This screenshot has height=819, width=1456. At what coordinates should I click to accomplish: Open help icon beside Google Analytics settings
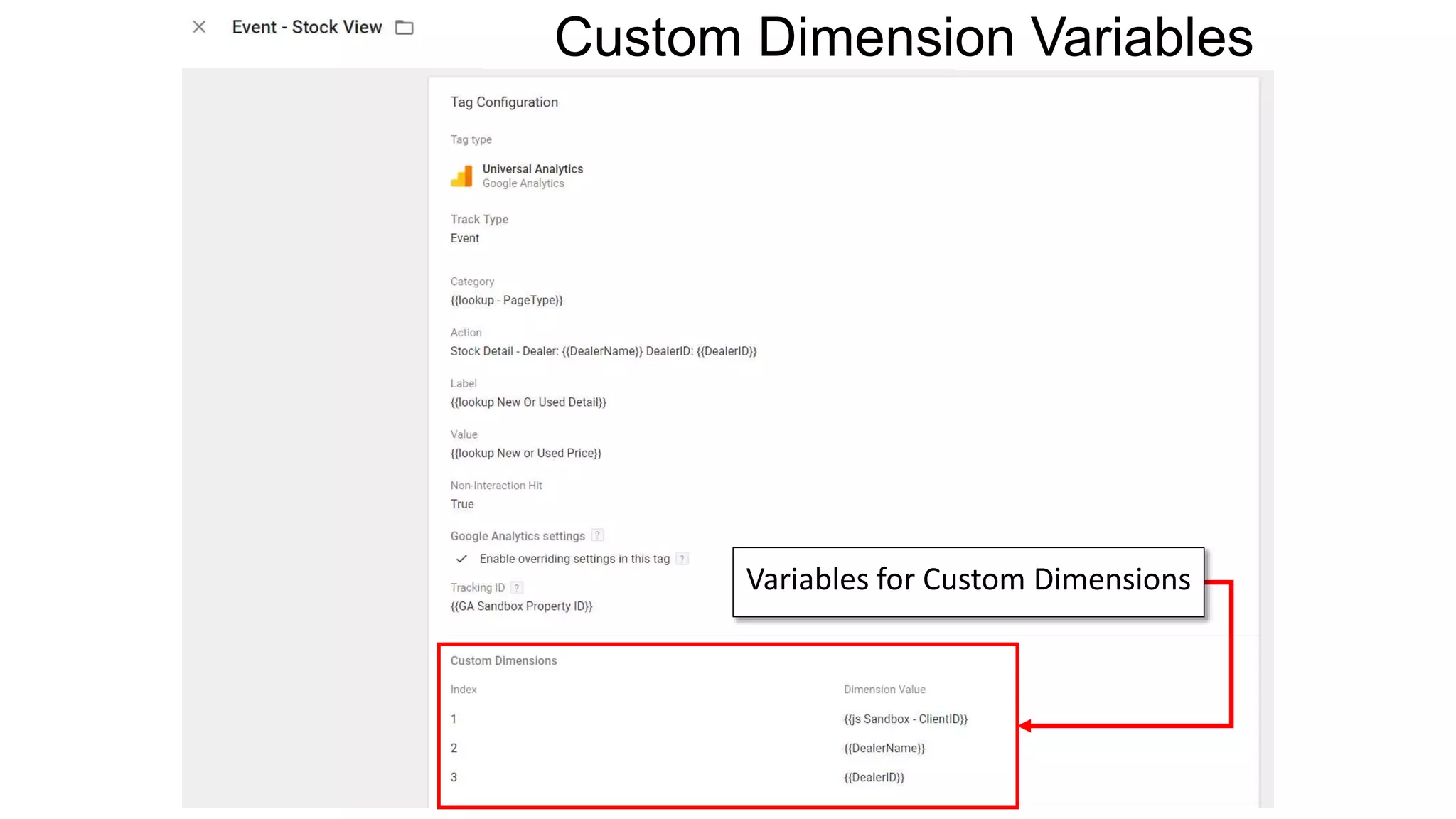[598, 535]
